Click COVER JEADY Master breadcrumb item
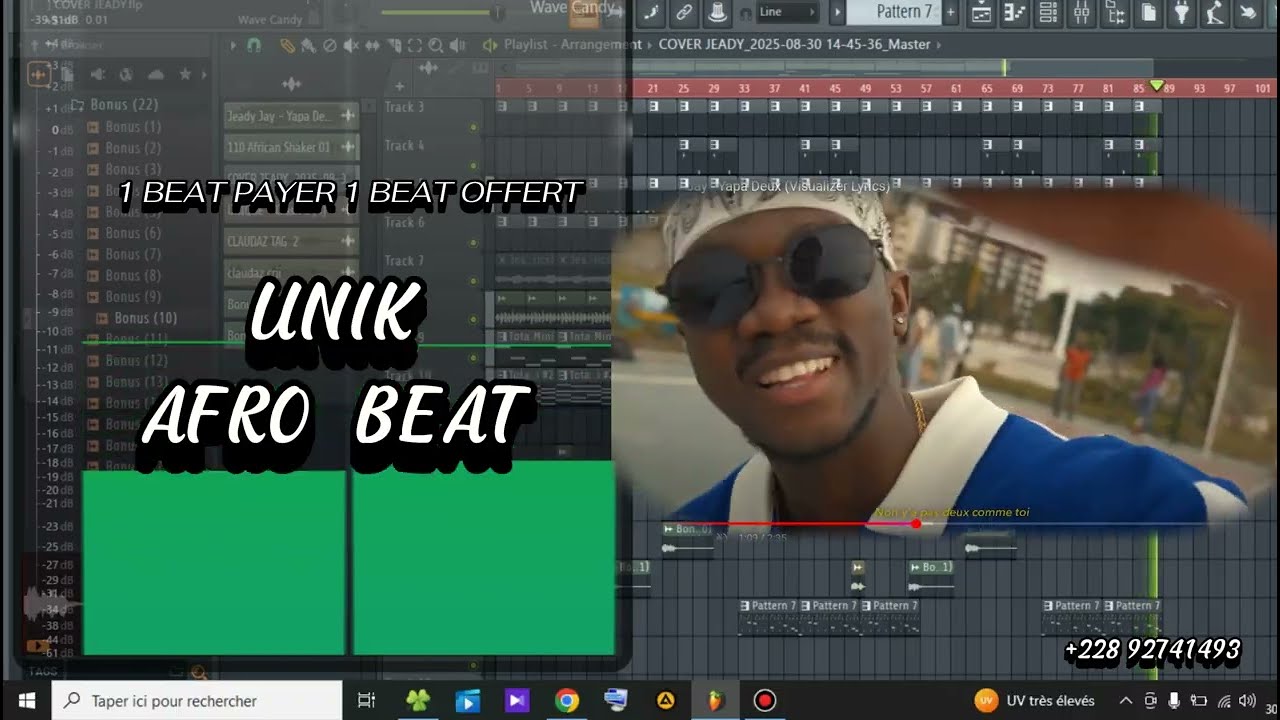This screenshot has width=1280, height=720. coord(794,45)
